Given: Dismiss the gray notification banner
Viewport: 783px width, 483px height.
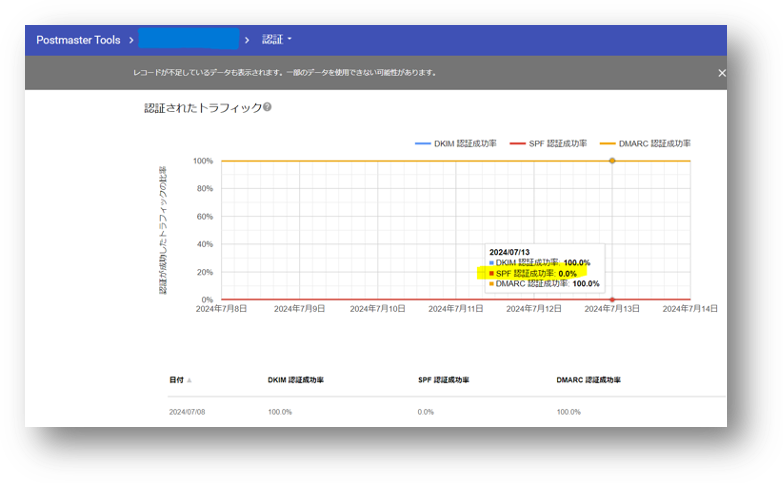Looking at the screenshot, I should (x=722, y=73).
